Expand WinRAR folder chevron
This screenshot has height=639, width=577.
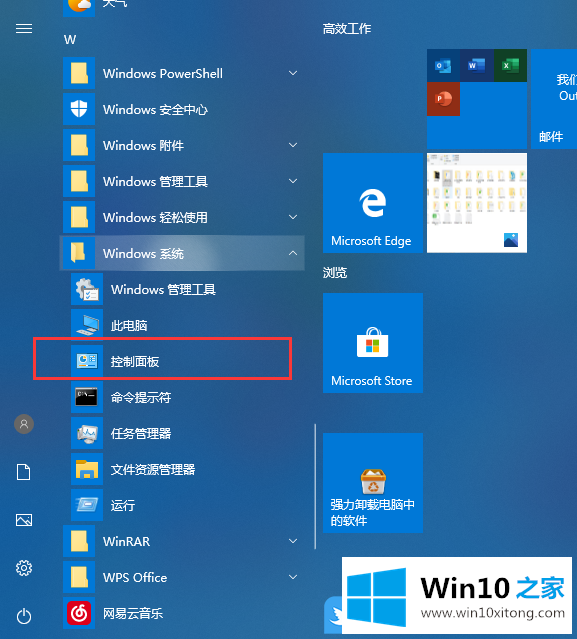(x=293, y=541)
